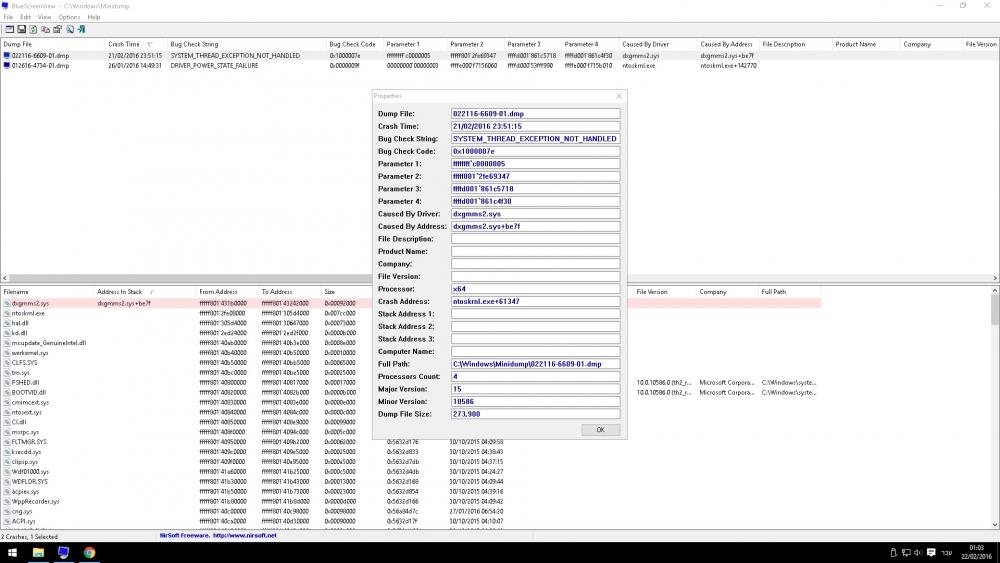Click the empty File Description field in Properties
The height and width of the screenshot is (563, 1000).
click(x=535, y=238)
